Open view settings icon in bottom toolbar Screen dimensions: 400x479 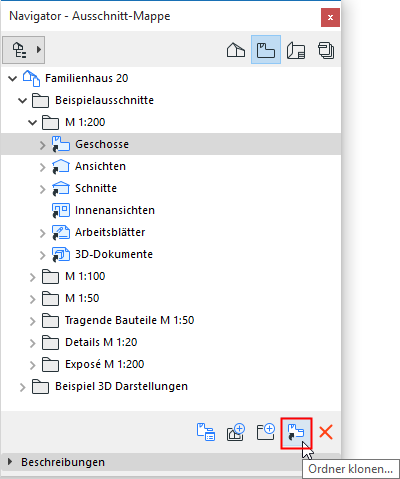pyautogui.click(x=206, y=433)
